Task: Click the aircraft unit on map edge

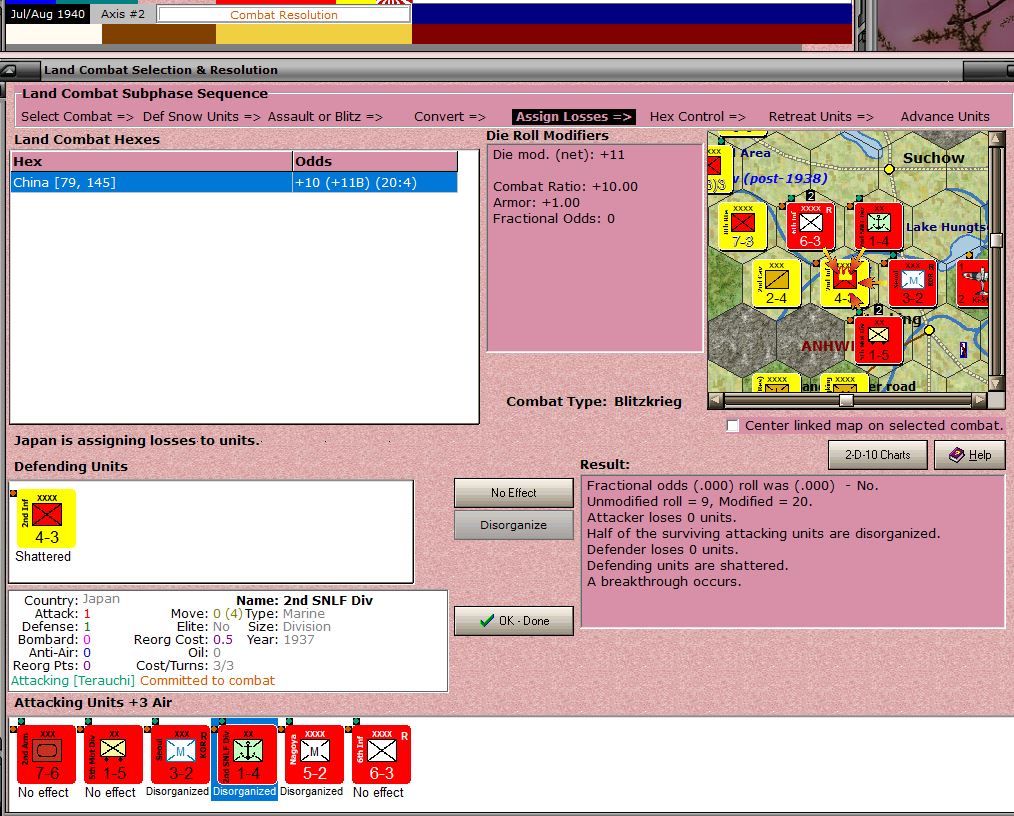Action: (x=973, y=283)
